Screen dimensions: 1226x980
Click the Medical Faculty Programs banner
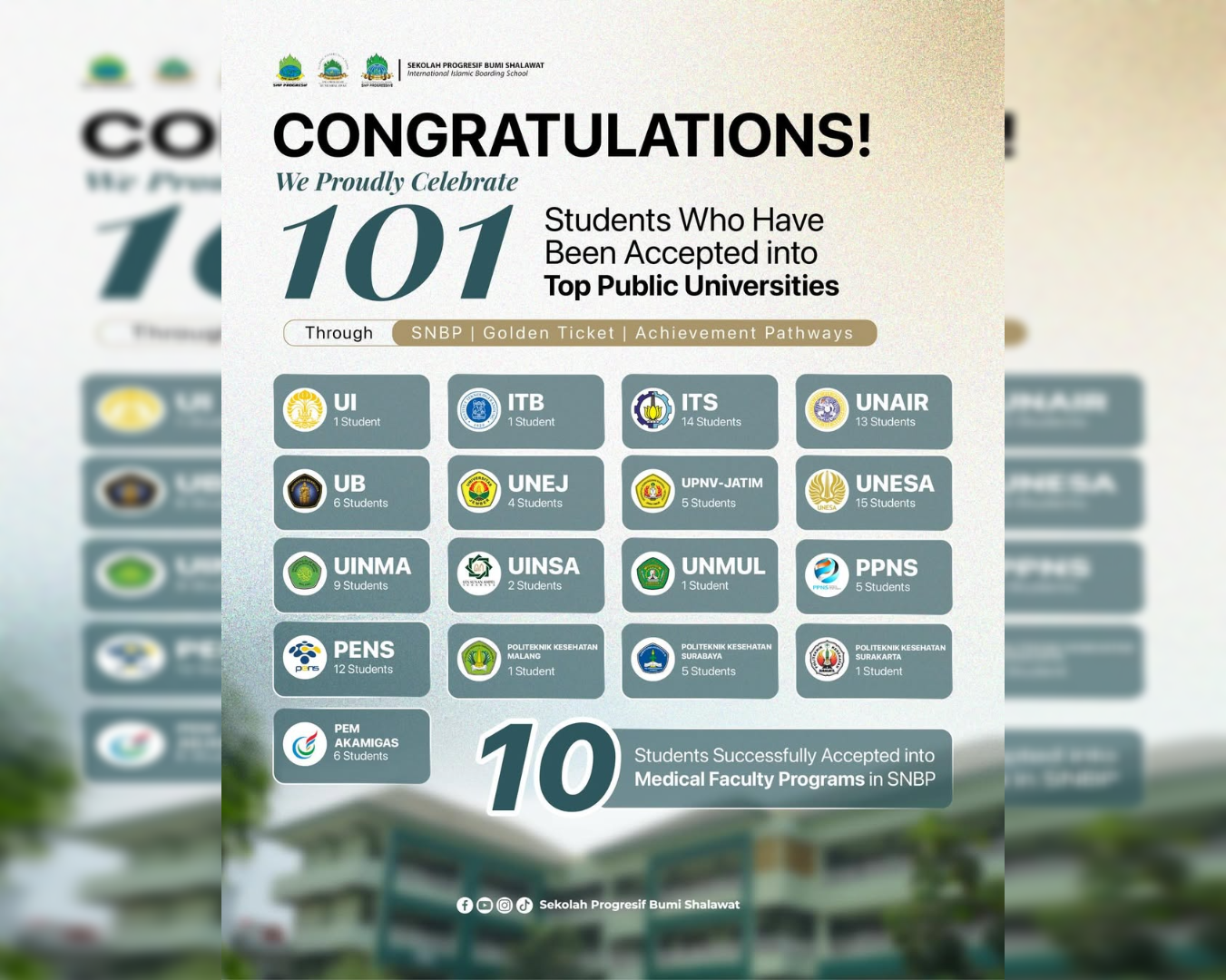tap(783, 768)
